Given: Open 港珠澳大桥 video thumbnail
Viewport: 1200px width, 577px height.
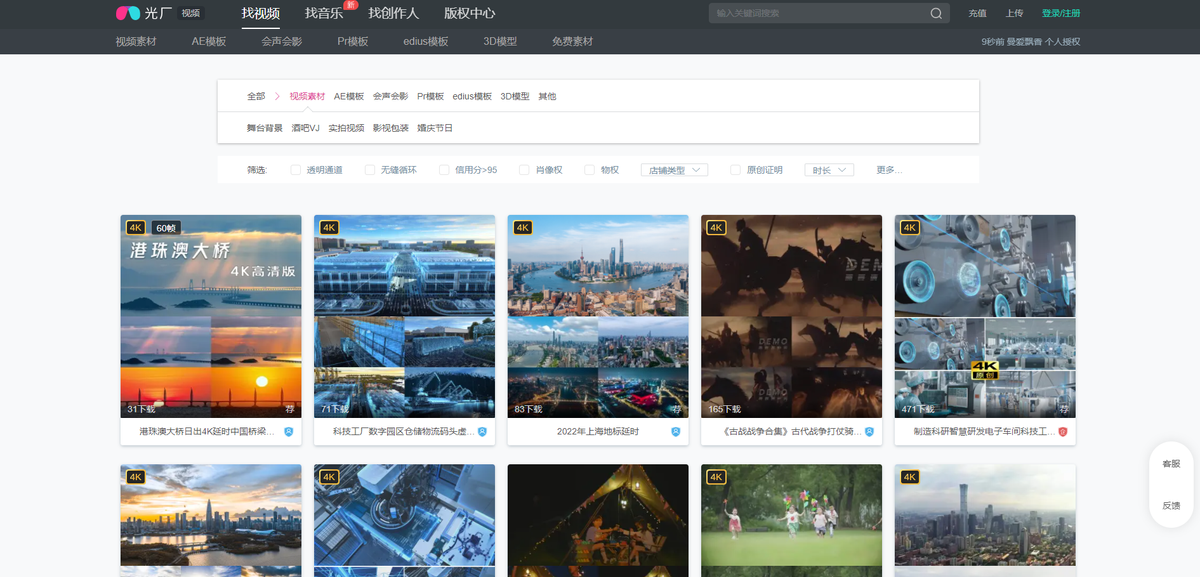Looking at the screenshot, I should [x=211, y=316].
